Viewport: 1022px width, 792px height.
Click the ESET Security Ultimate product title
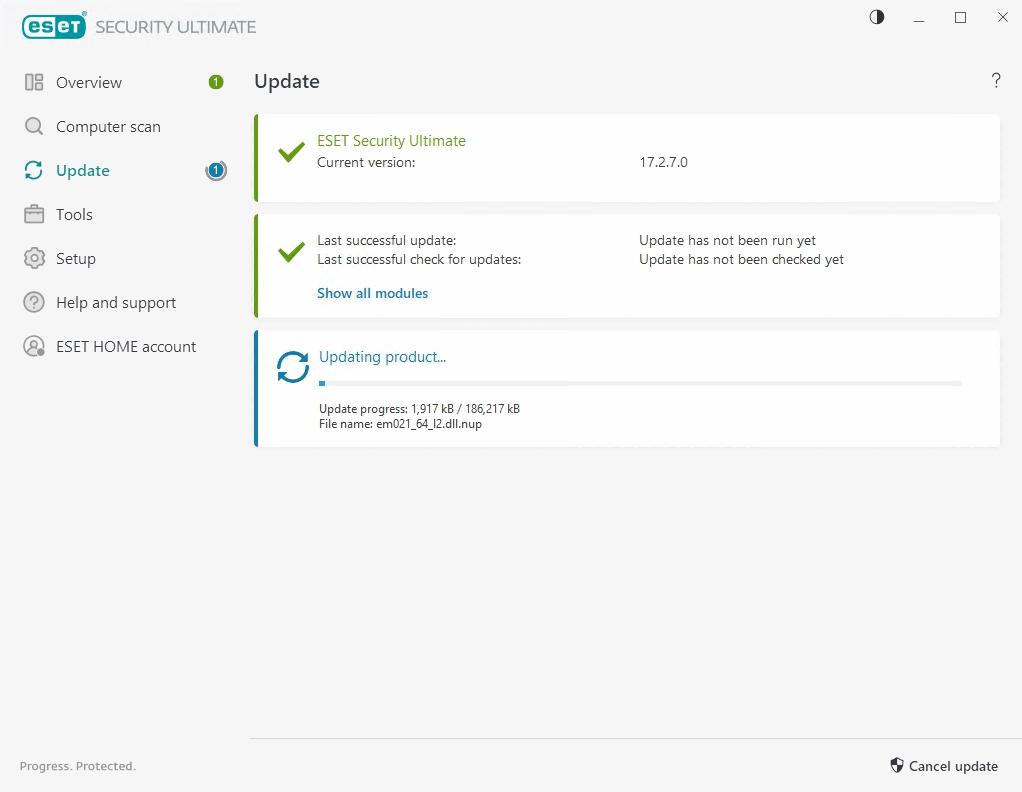pyautogui.click(x=391, y=141)
